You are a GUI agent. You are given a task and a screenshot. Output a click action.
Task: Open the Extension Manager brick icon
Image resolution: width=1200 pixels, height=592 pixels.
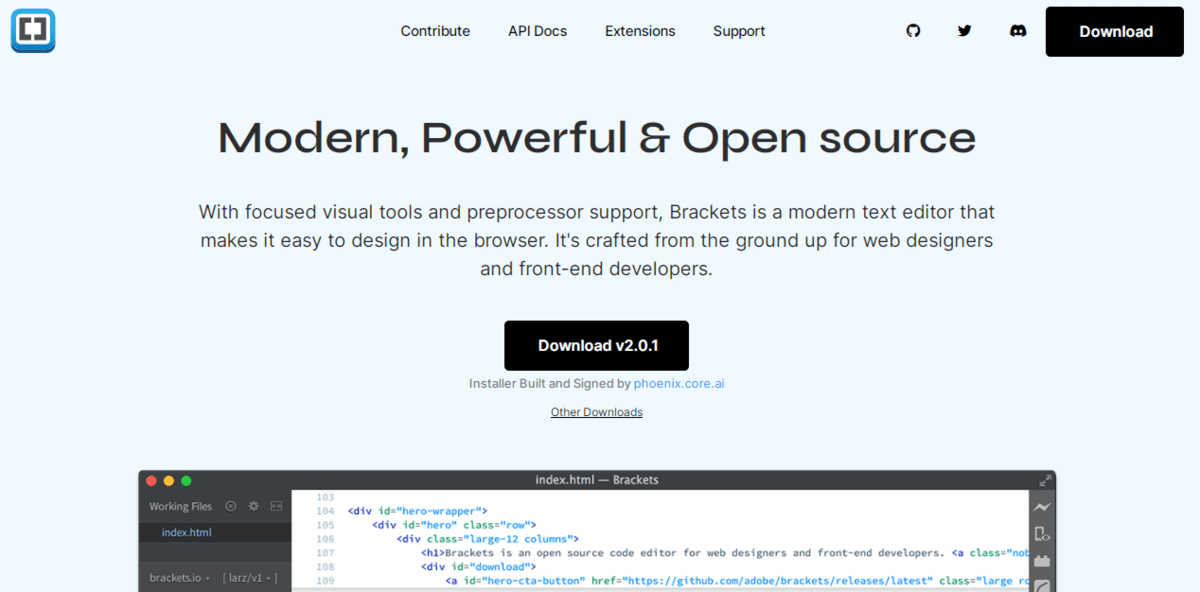click(x=1042, y=561)
